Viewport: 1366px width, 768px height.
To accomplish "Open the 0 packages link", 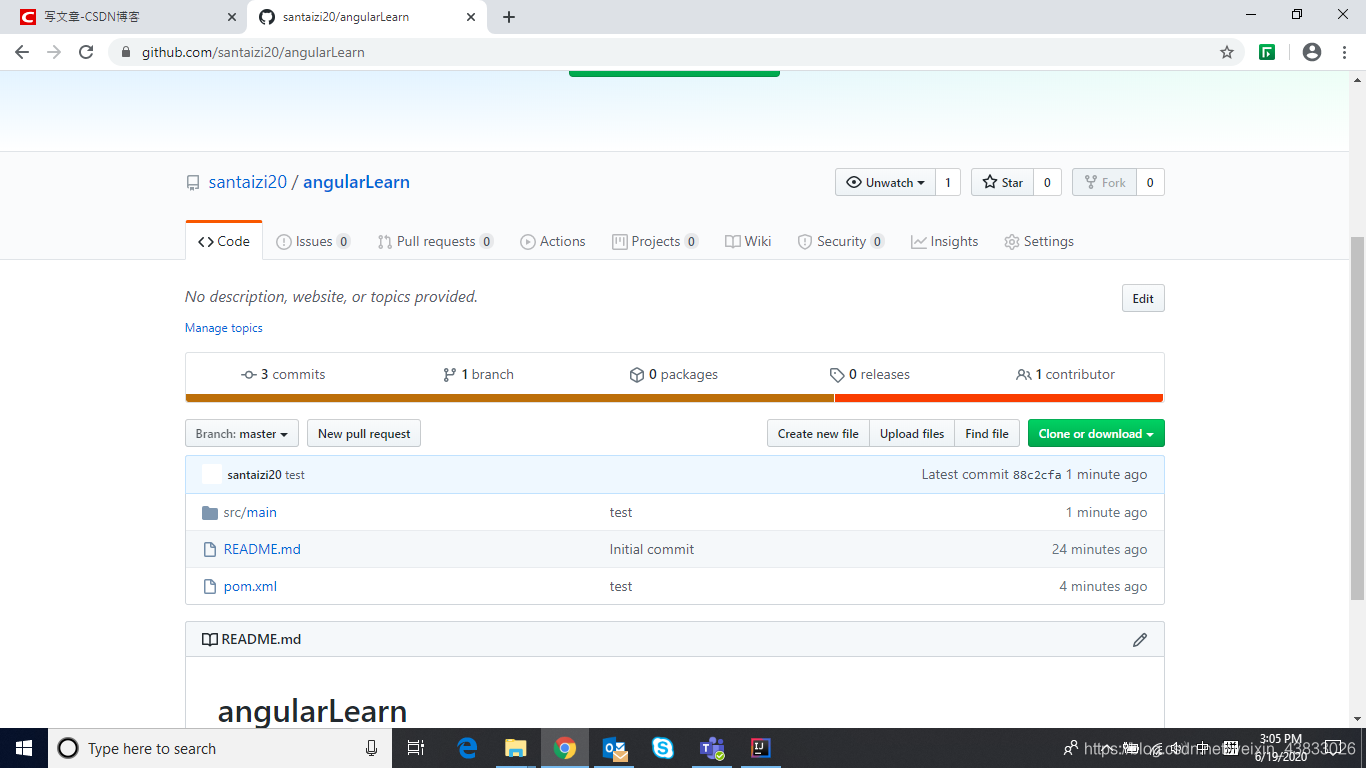I will (674, 374).
